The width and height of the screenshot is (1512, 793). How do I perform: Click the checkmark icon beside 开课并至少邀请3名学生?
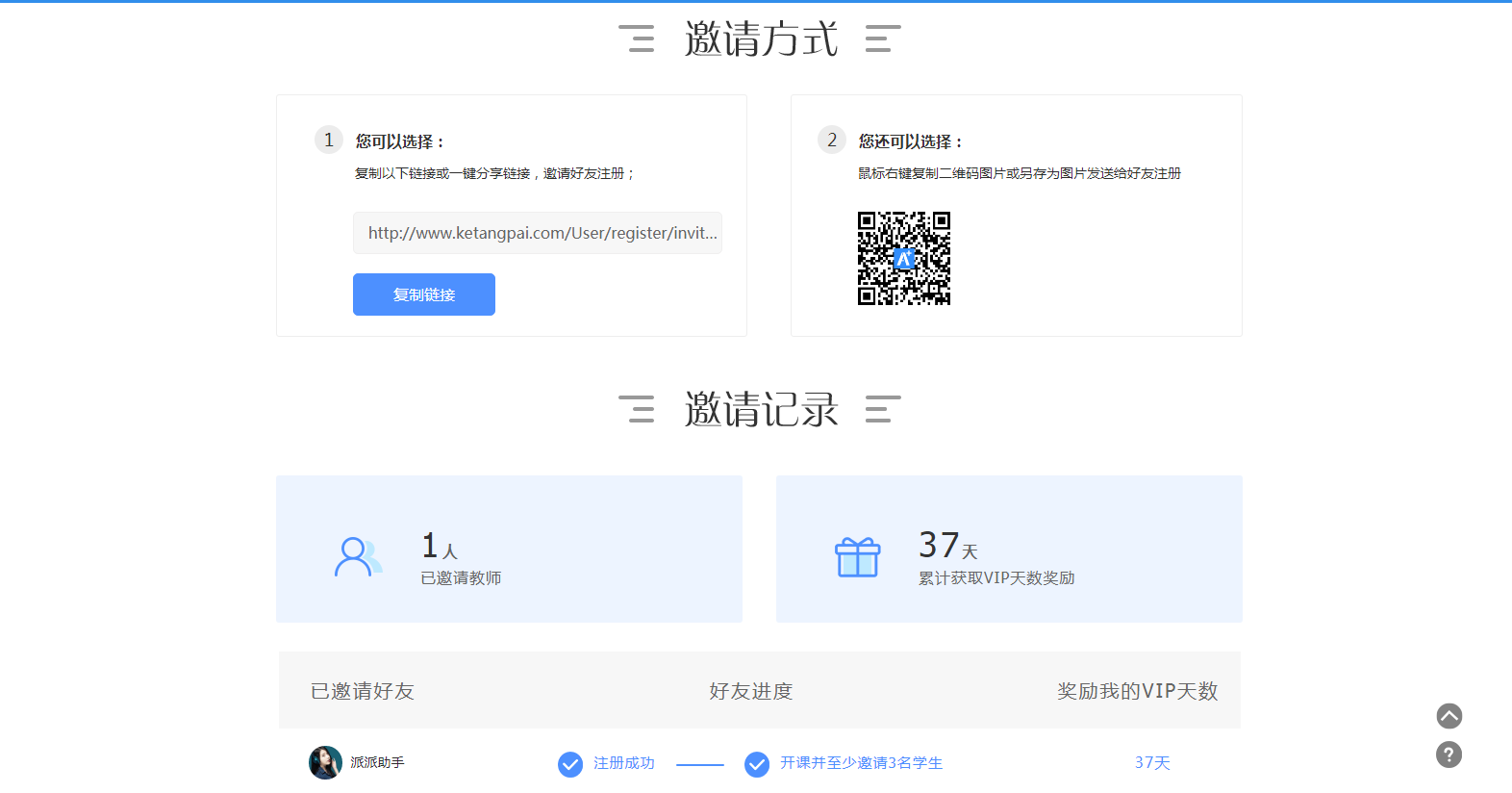pos(757,764)
